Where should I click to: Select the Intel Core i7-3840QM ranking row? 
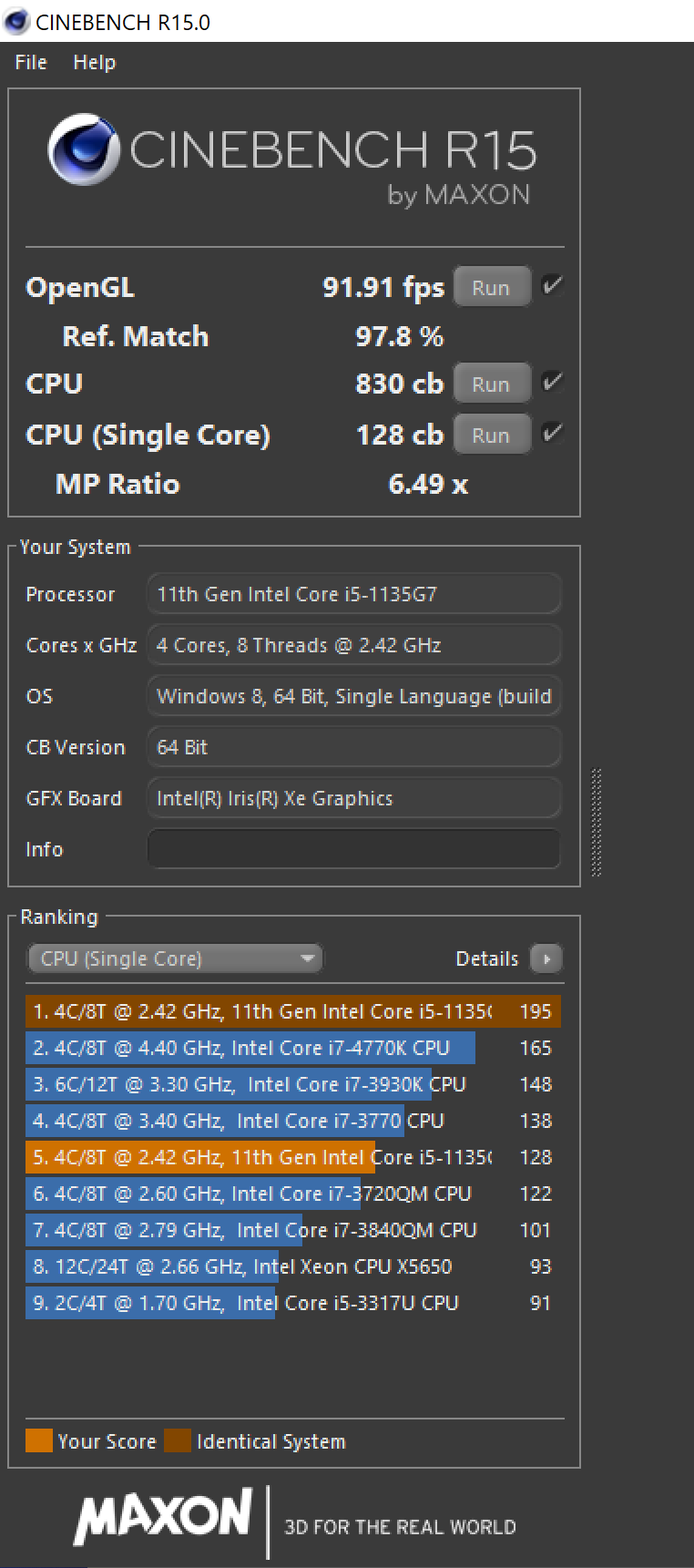click(x=293, y=1230)
